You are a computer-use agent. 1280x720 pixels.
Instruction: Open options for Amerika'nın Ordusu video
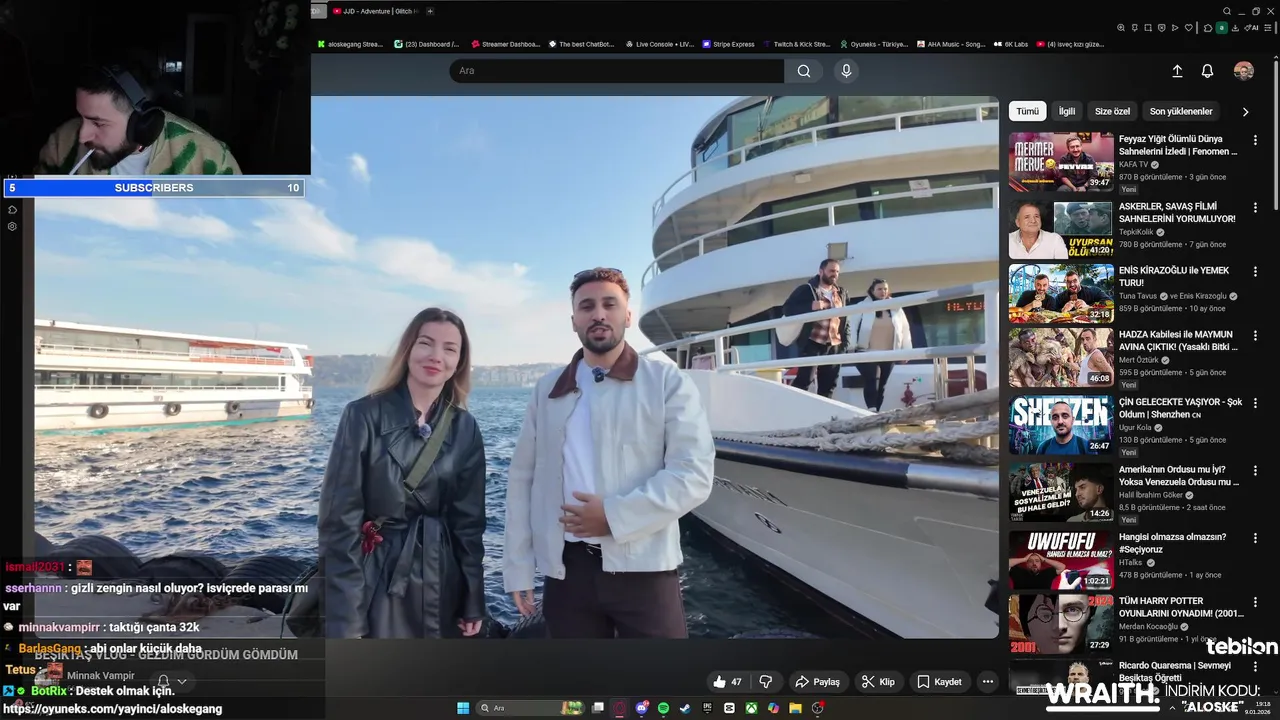pos(1255,470)
